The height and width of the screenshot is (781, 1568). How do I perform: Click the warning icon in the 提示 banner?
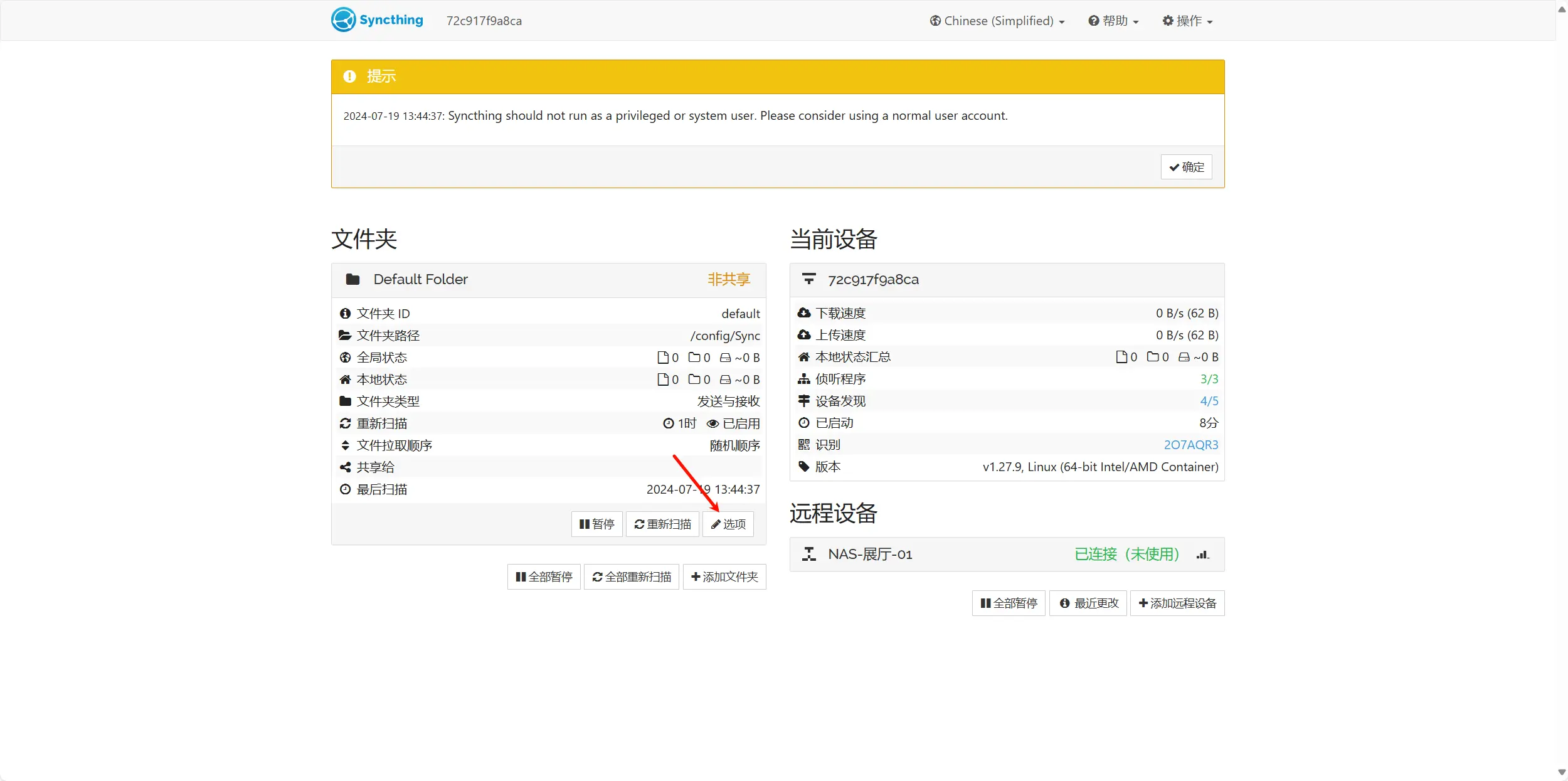tap(350, 76)
